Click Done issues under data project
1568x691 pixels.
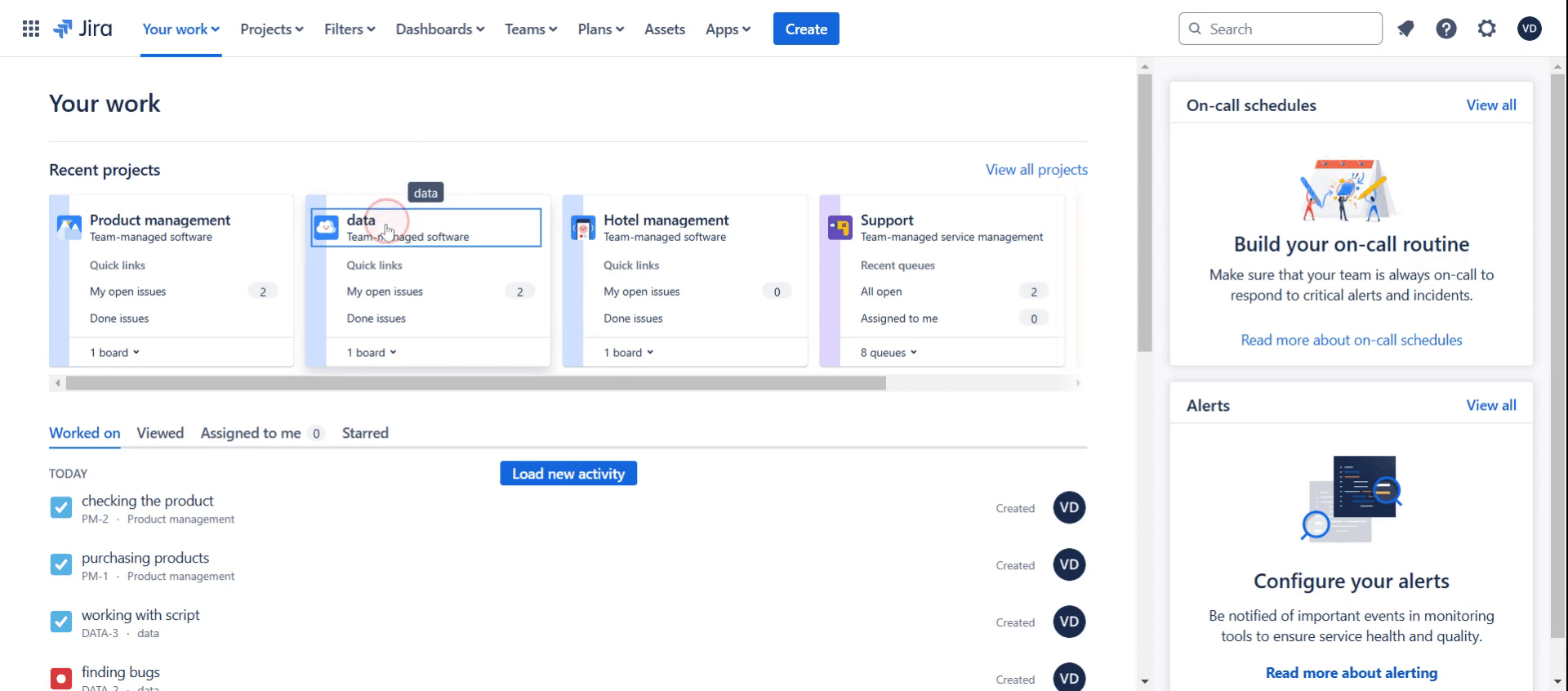tap(376, 319)
